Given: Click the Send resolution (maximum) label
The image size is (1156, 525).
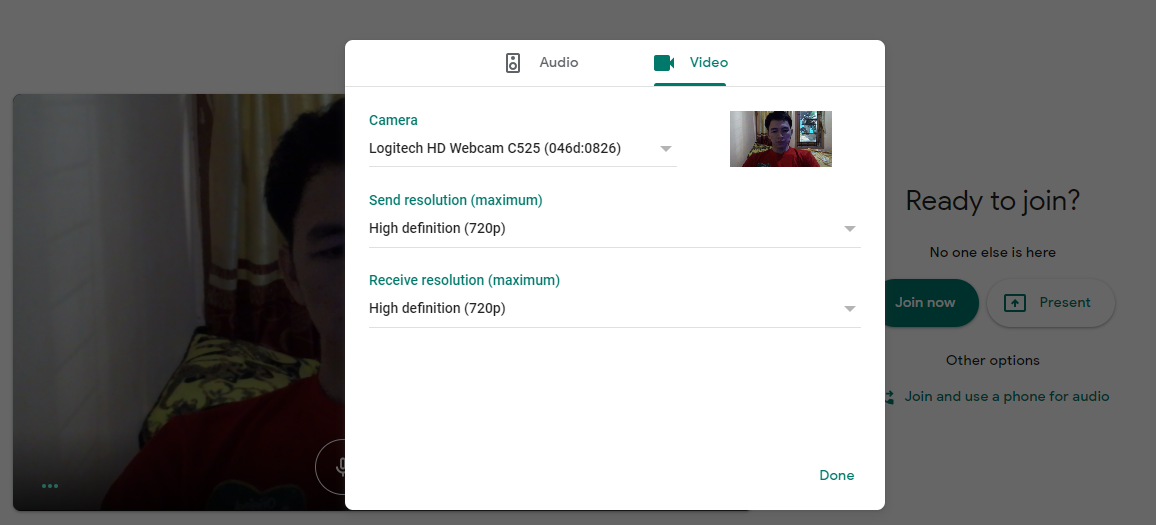Looking at the screenshot, I should 456,201.
